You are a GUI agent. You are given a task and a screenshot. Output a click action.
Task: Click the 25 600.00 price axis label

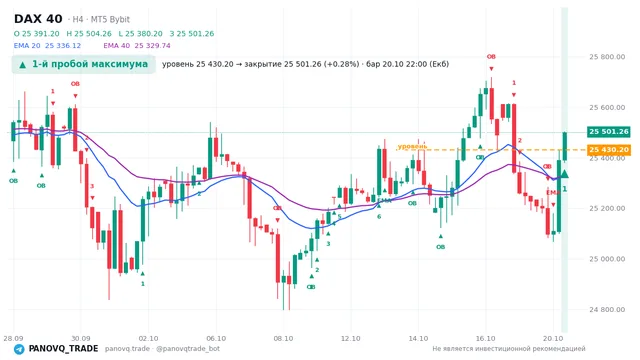coord(607,108)
